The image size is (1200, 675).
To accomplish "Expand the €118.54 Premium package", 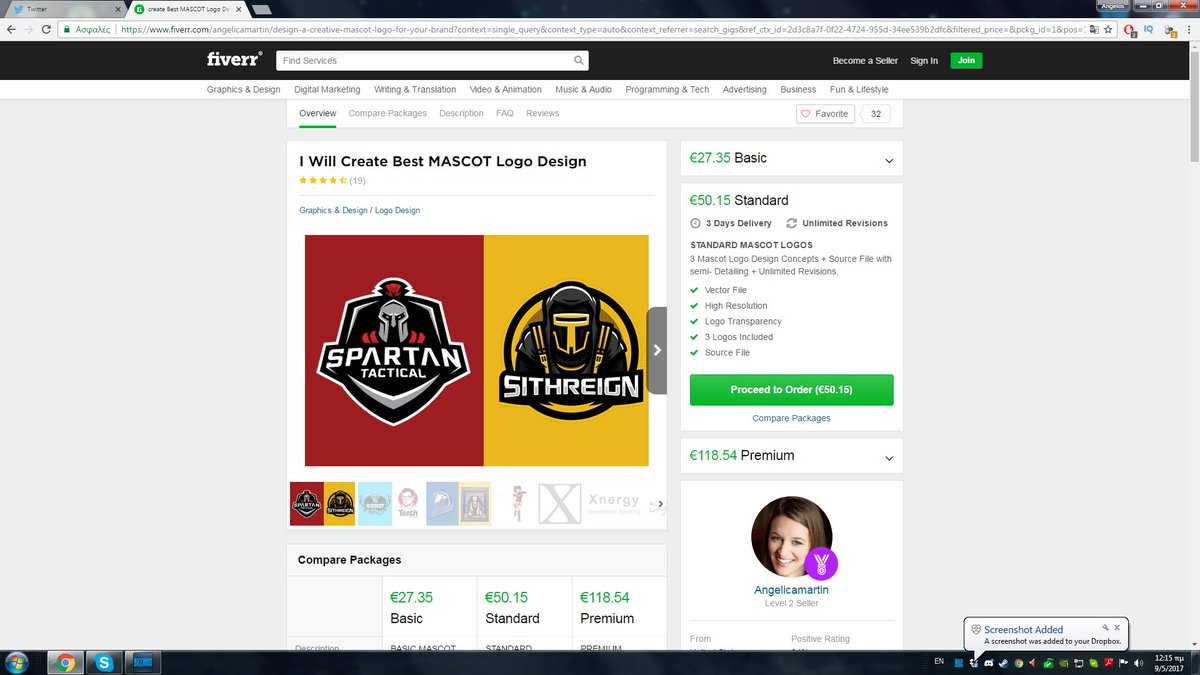I will 791,455.
